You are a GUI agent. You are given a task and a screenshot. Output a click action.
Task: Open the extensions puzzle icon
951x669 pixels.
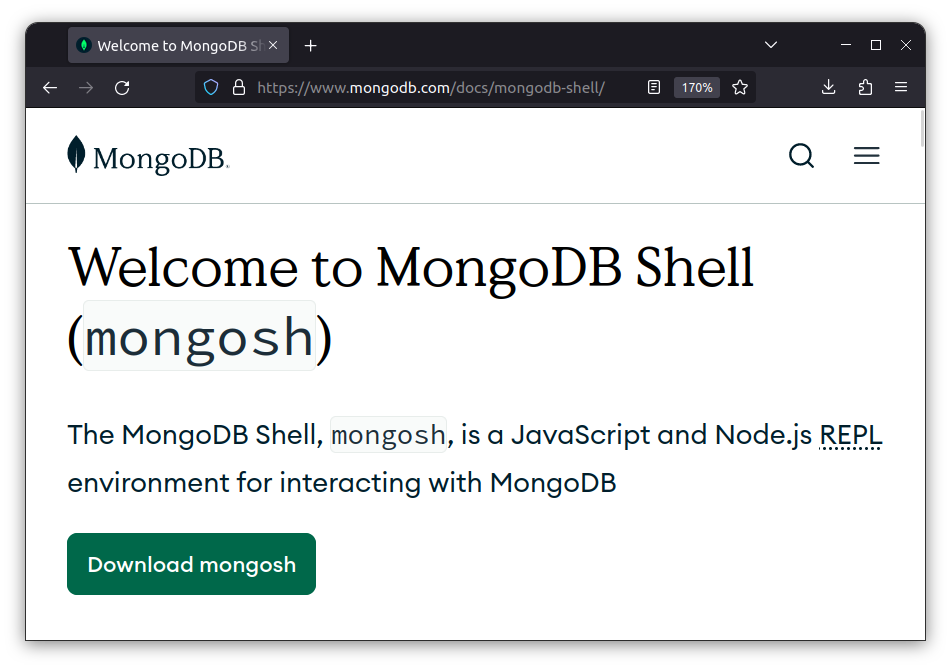[865, 88]
